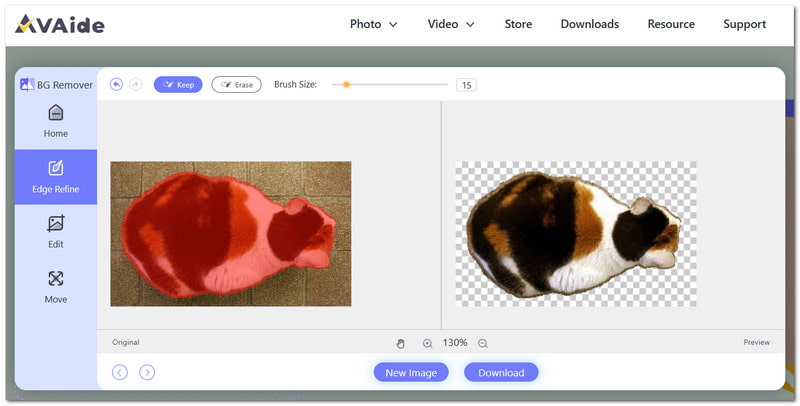
Task: Click the redo arrow icon
Action: (x=135, y=85)
